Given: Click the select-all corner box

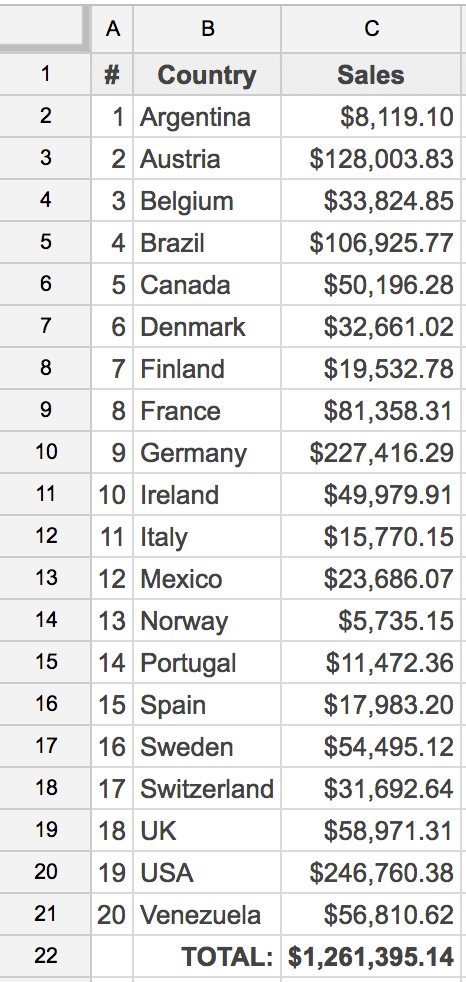Looking at the screenshot, I should (x=45, y=29).
